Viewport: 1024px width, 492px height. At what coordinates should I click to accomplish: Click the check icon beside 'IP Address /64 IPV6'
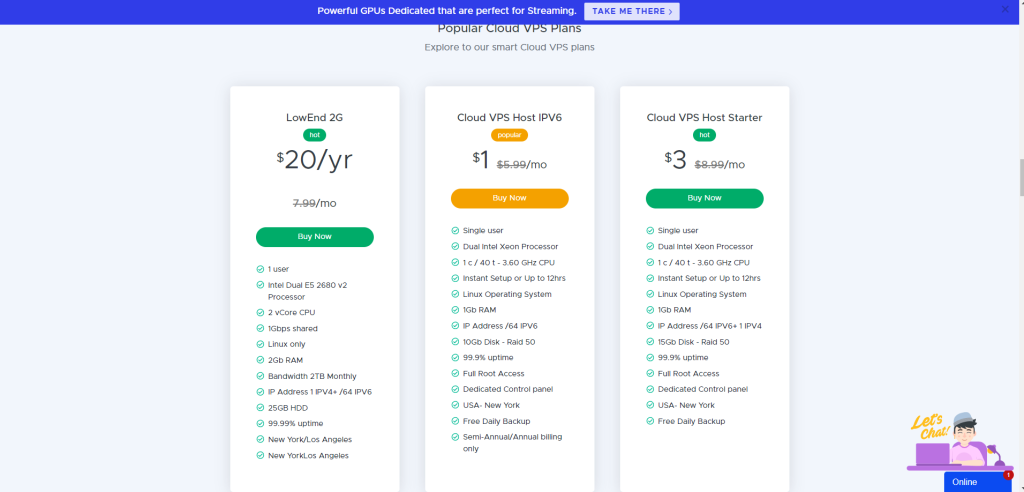(x=455, y=326)
